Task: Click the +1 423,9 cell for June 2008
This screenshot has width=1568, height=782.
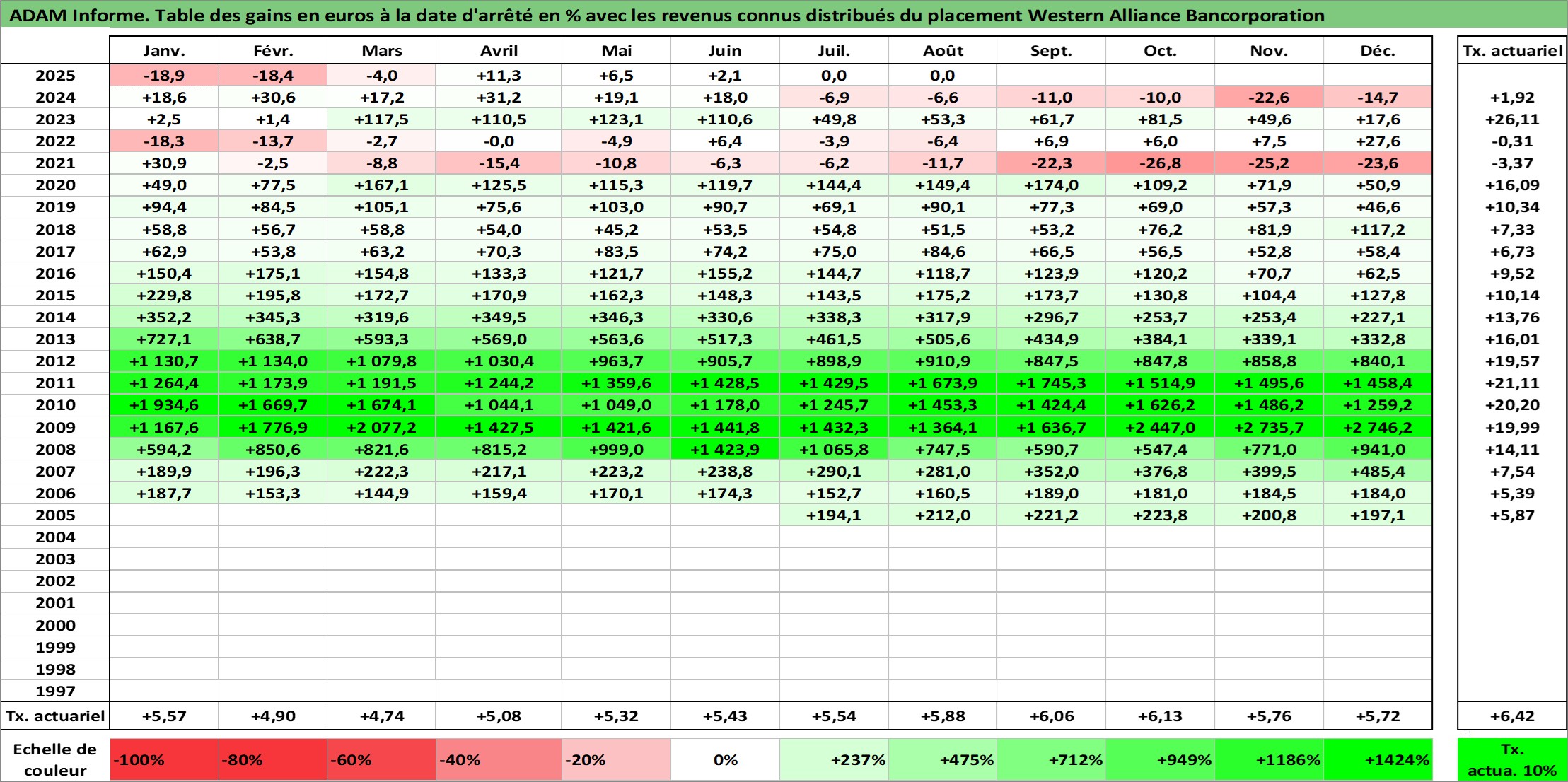Action: [x=725, y=450]
